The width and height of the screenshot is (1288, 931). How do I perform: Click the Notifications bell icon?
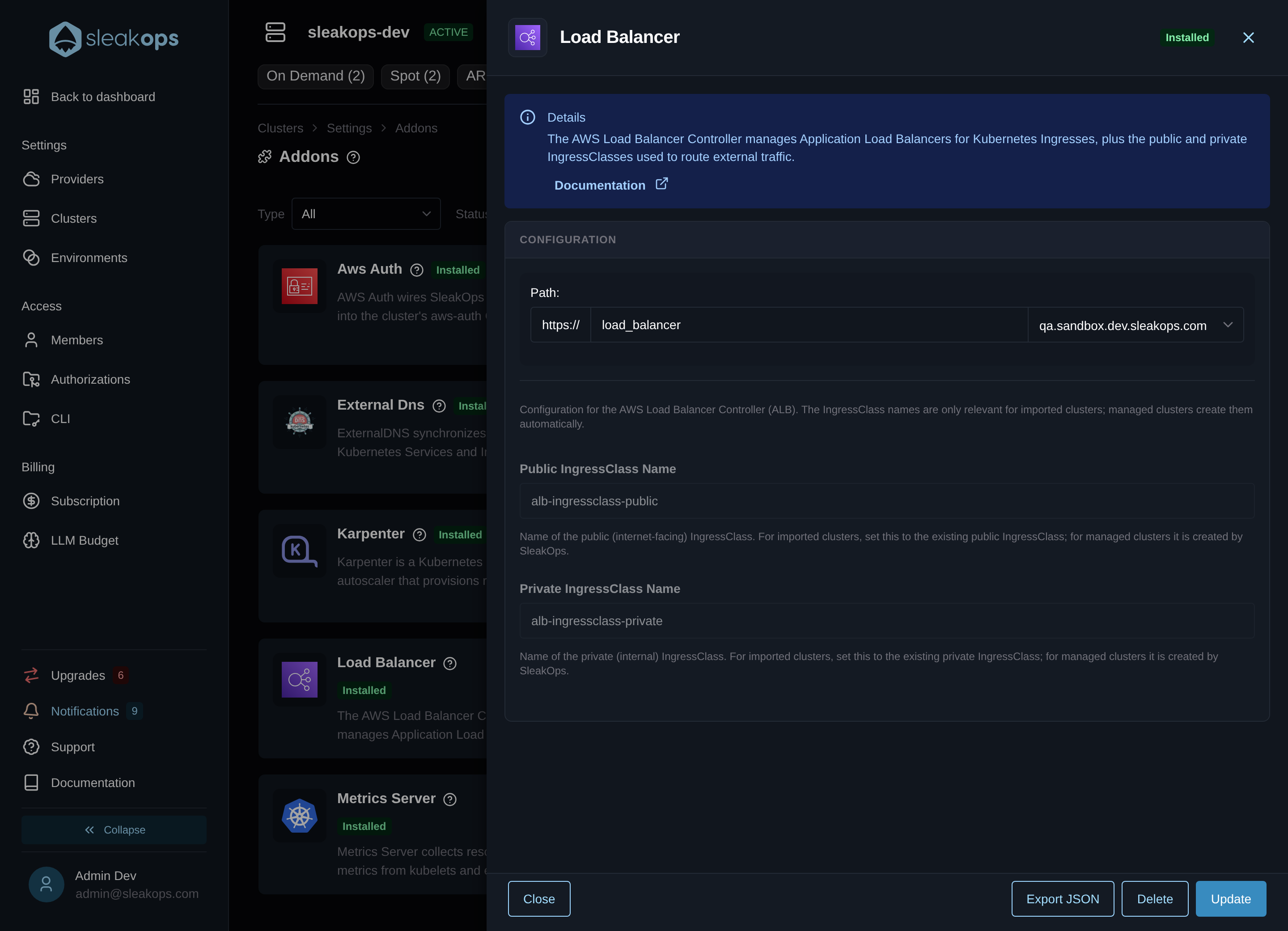click(x=31, y=711)
